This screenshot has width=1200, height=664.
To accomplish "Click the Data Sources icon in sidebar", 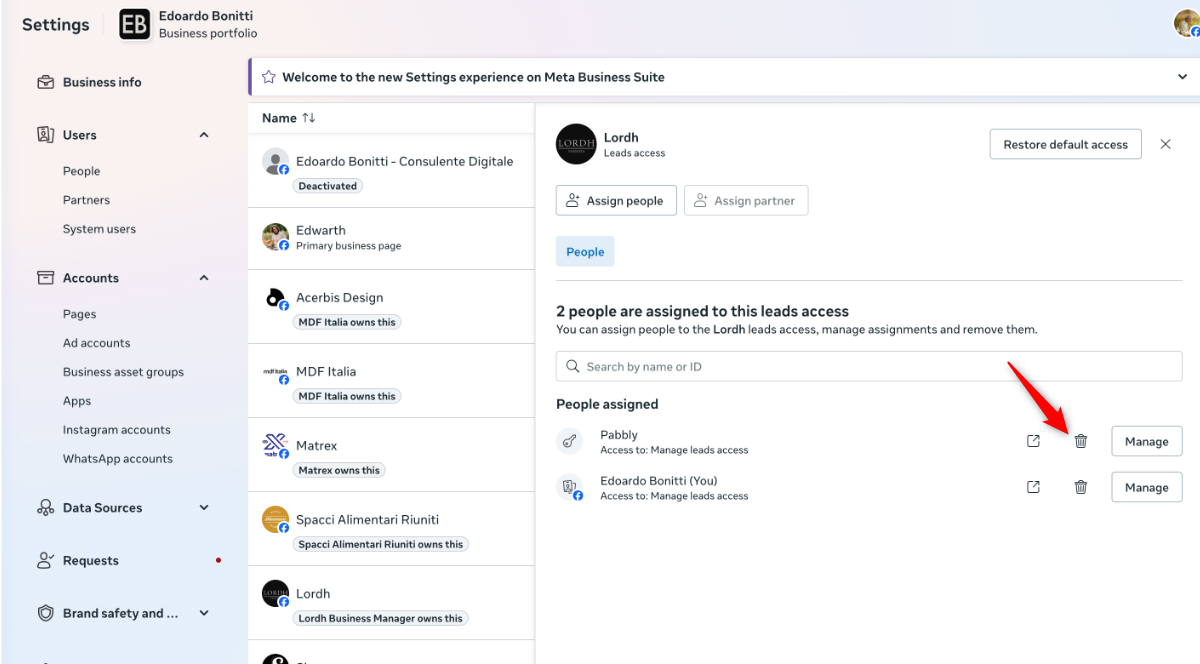I will click(x=45, y=508).
